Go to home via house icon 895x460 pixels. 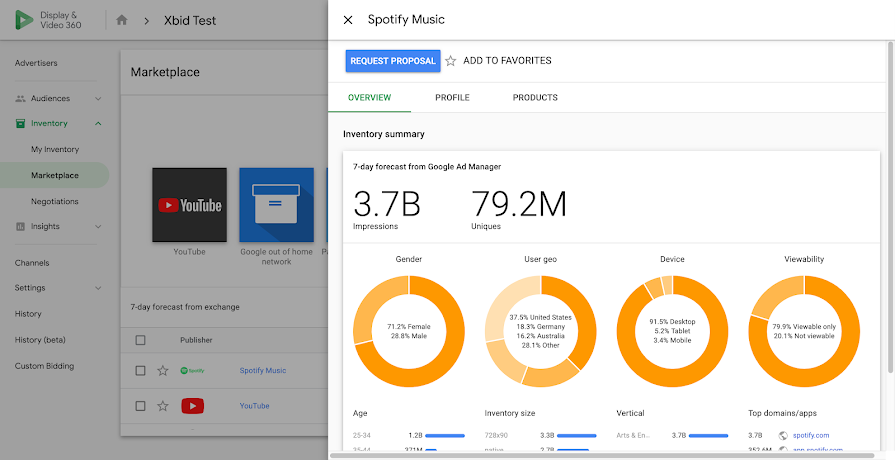coord(122,20)
